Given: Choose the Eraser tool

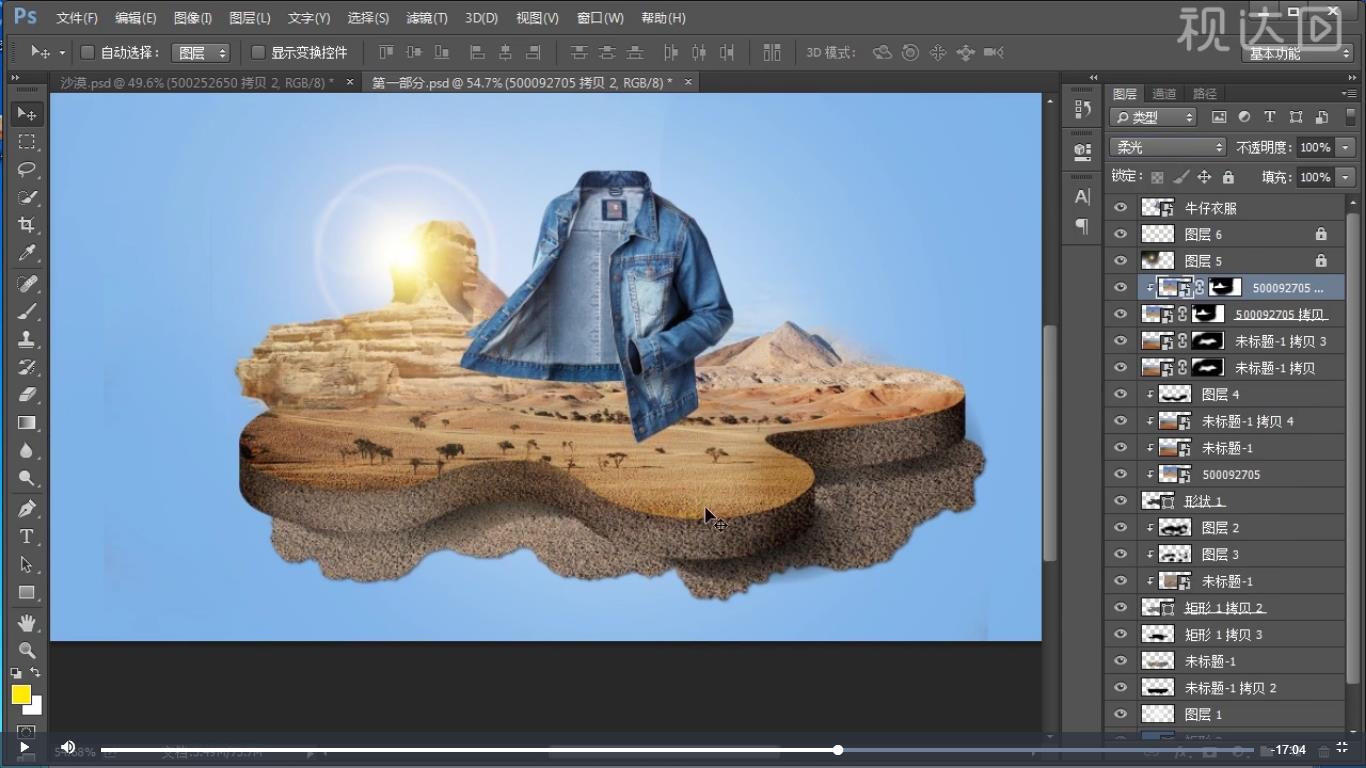Looking at the screenshot, I should click(27, 395).
